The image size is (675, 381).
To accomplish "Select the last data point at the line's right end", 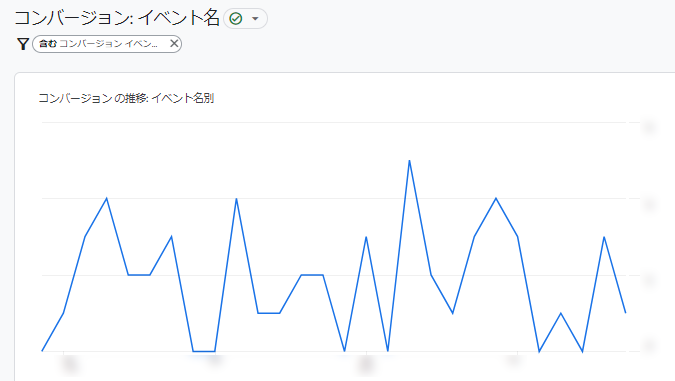I will click(625, 313).
